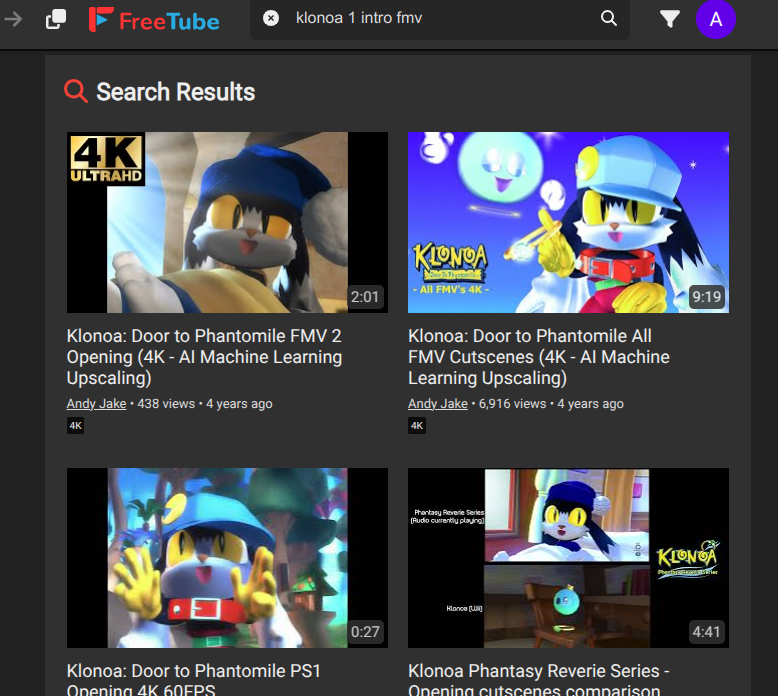Run the search with the magnifier icon
Image resolution: width=778 pixels, height=696 pixels.
coord(609,18)
